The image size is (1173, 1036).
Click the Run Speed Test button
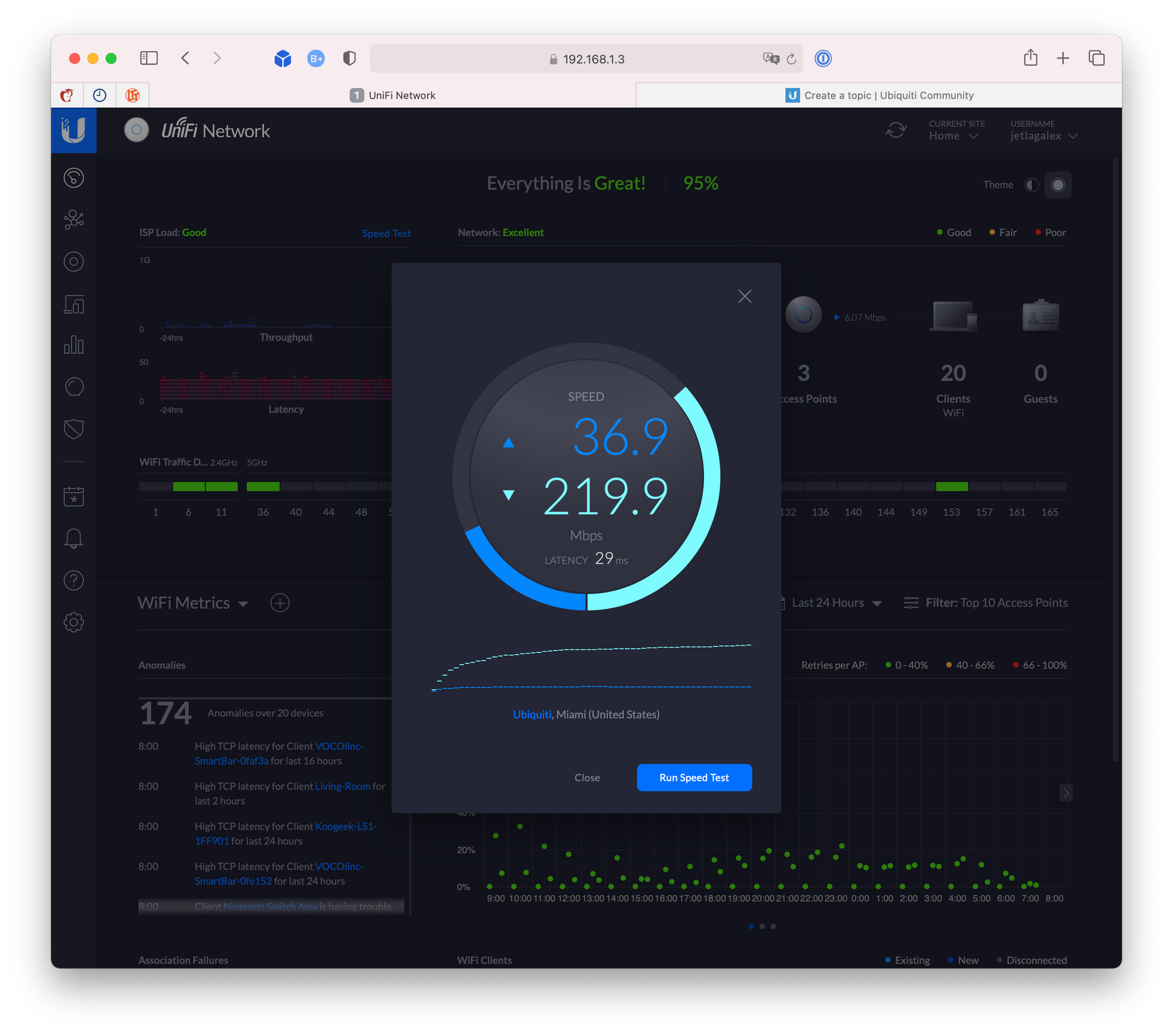tap(694, 777)
